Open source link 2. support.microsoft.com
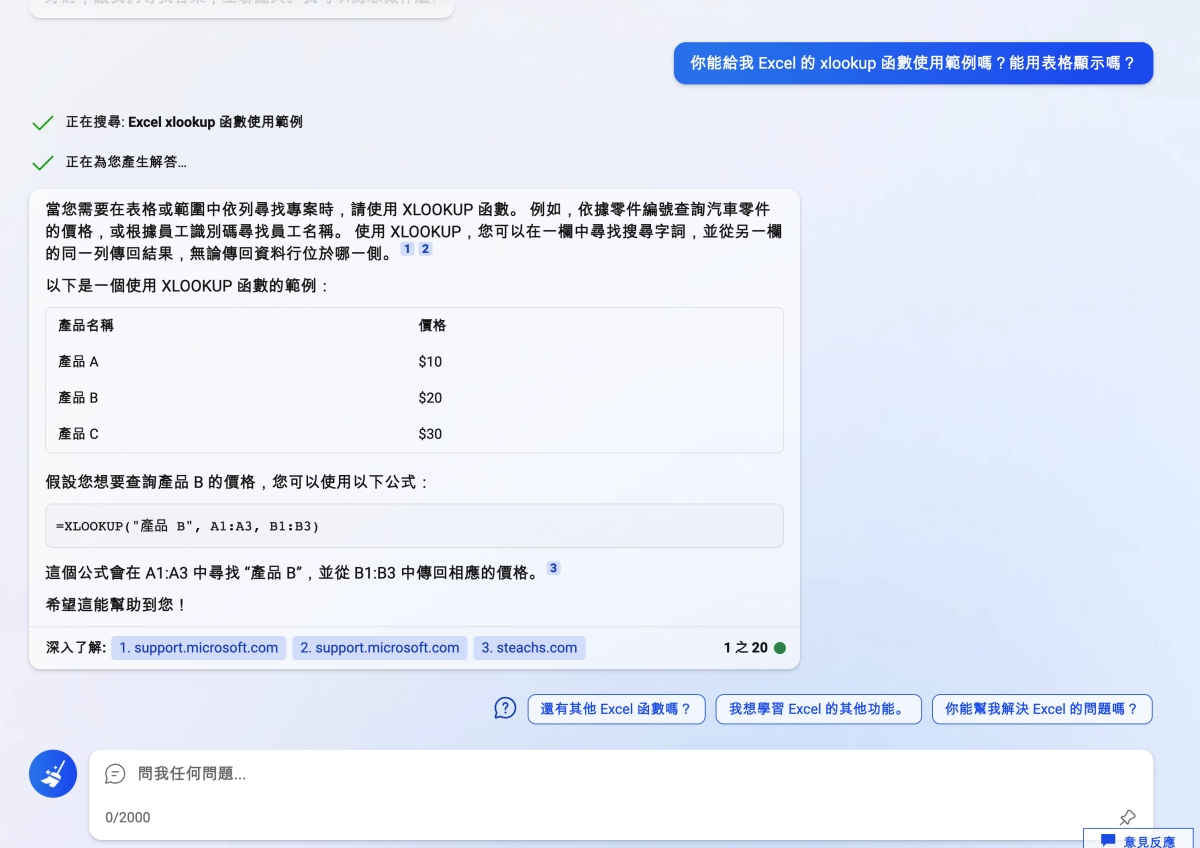 point(379,648)
